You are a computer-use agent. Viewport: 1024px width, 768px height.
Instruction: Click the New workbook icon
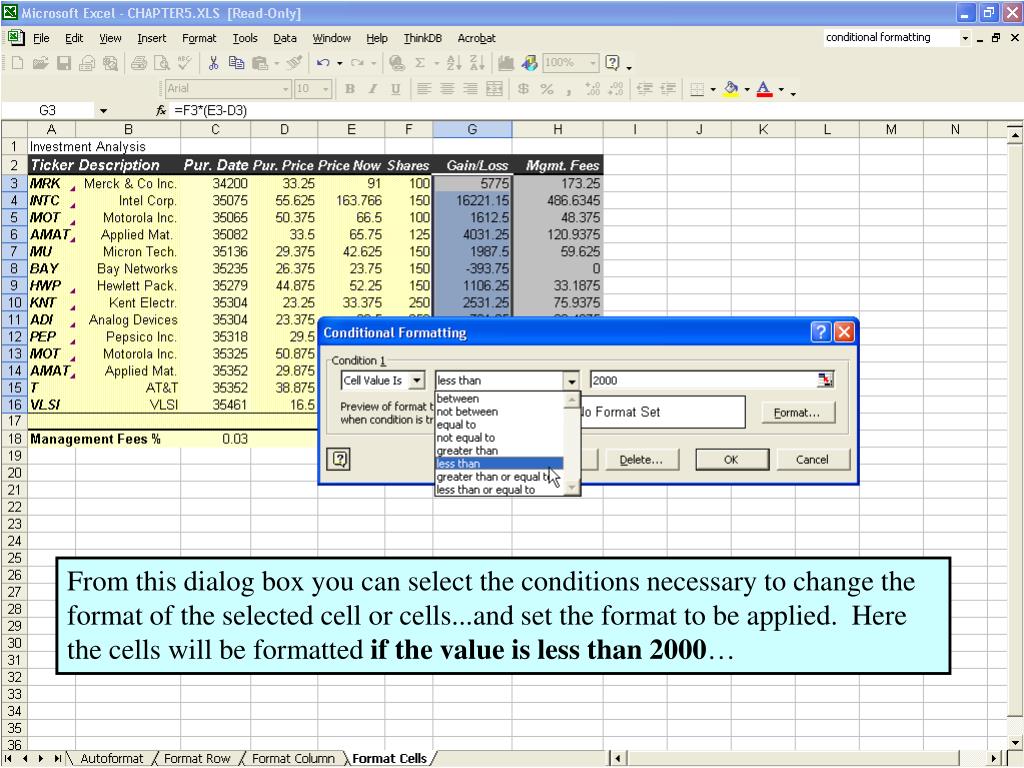point(18,63)
